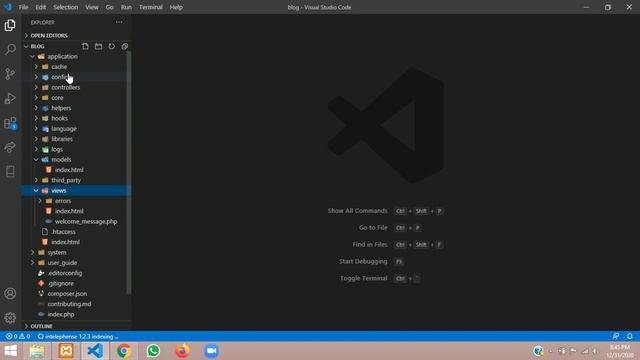Screen dimensions: 640x360
Task: Click errors and warnings status indicator
Action: coord(18,336)
